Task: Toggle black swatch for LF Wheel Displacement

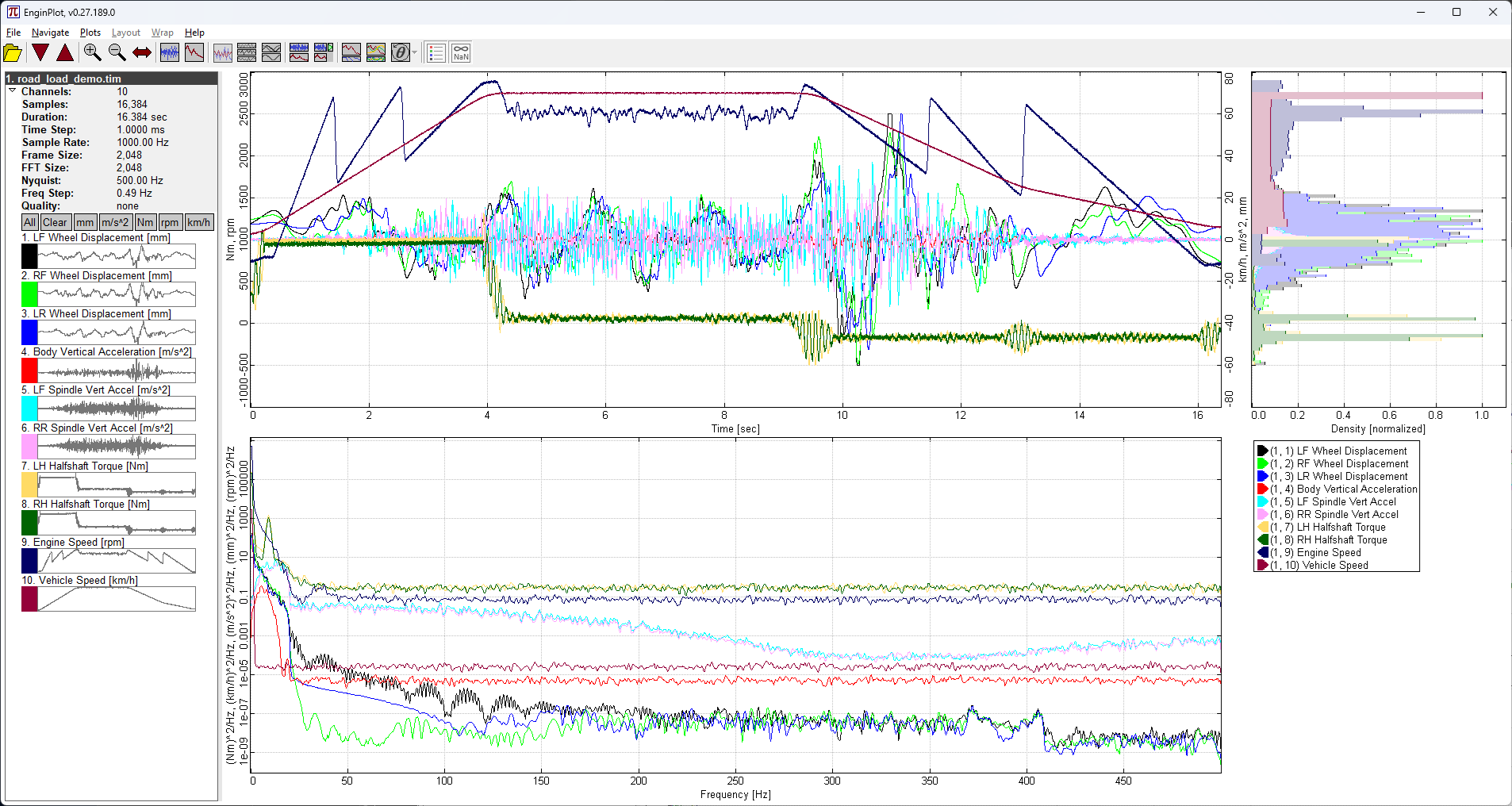Action: tap(29, 256)
